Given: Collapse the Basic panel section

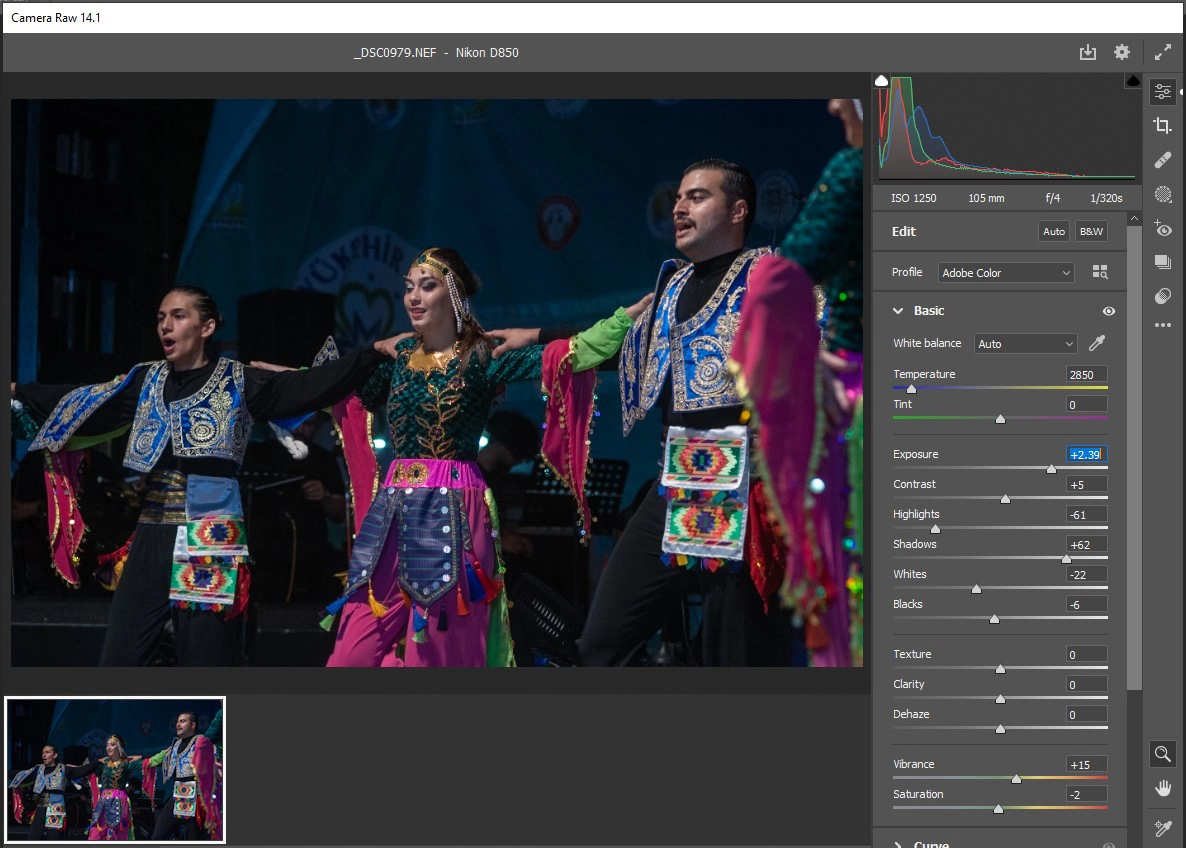Looking at the screenshot, I should coord(898,311).
